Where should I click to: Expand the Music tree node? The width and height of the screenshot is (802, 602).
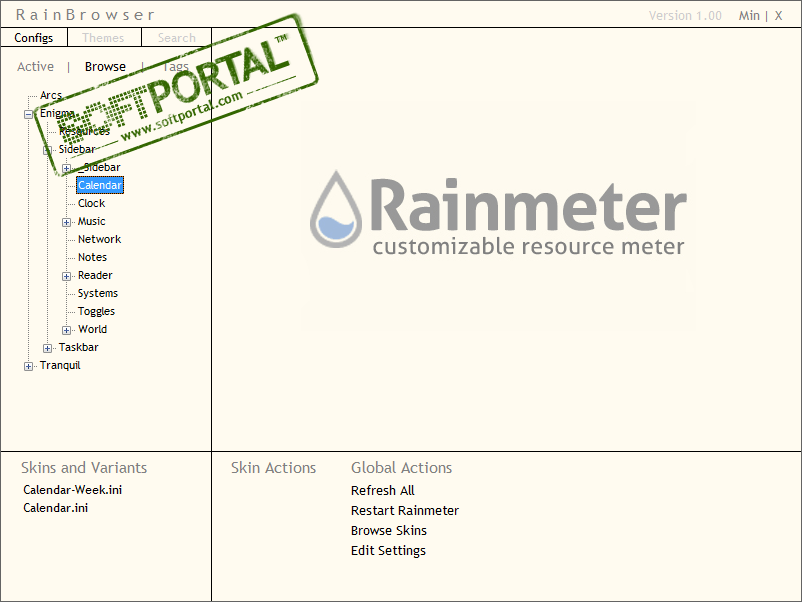(66, 222)
